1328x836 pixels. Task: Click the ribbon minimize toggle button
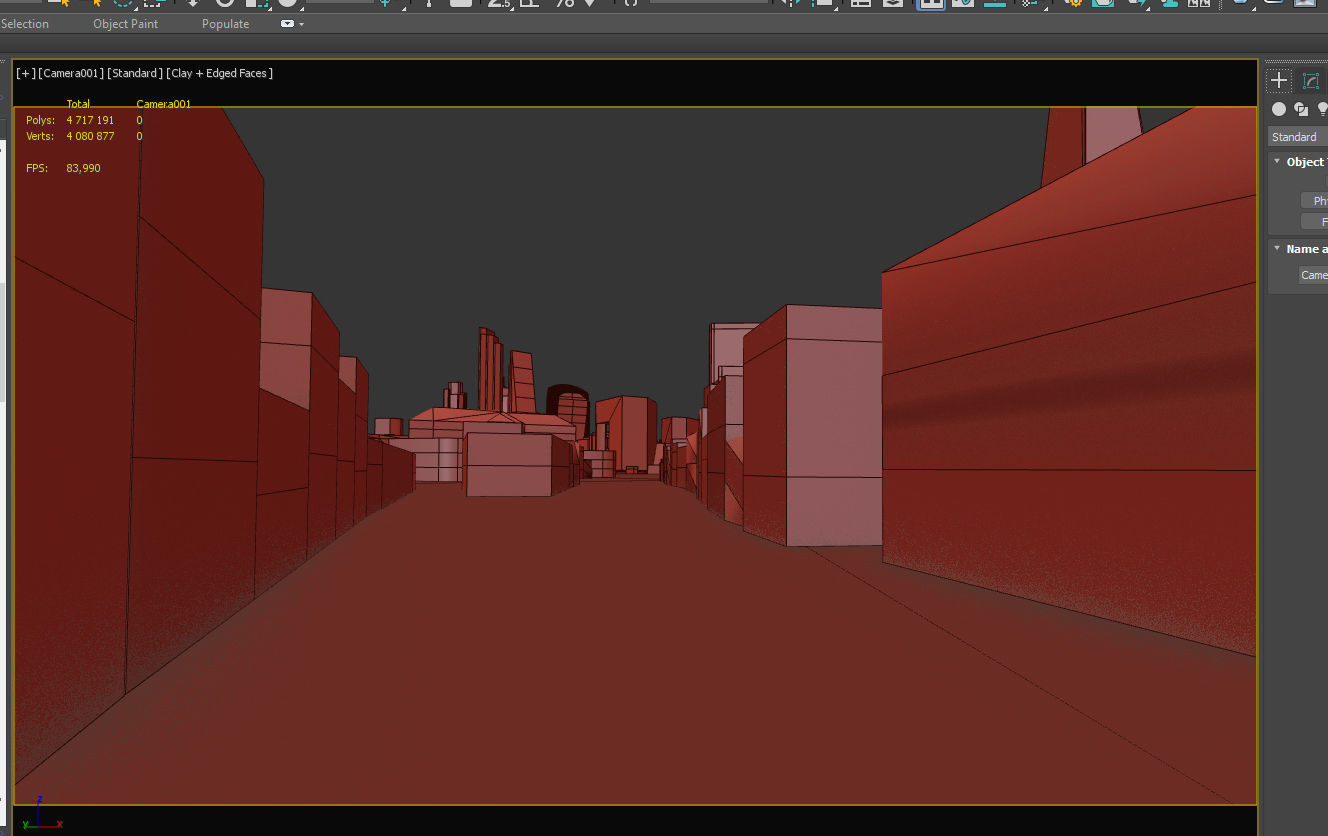tap(287, 24)
